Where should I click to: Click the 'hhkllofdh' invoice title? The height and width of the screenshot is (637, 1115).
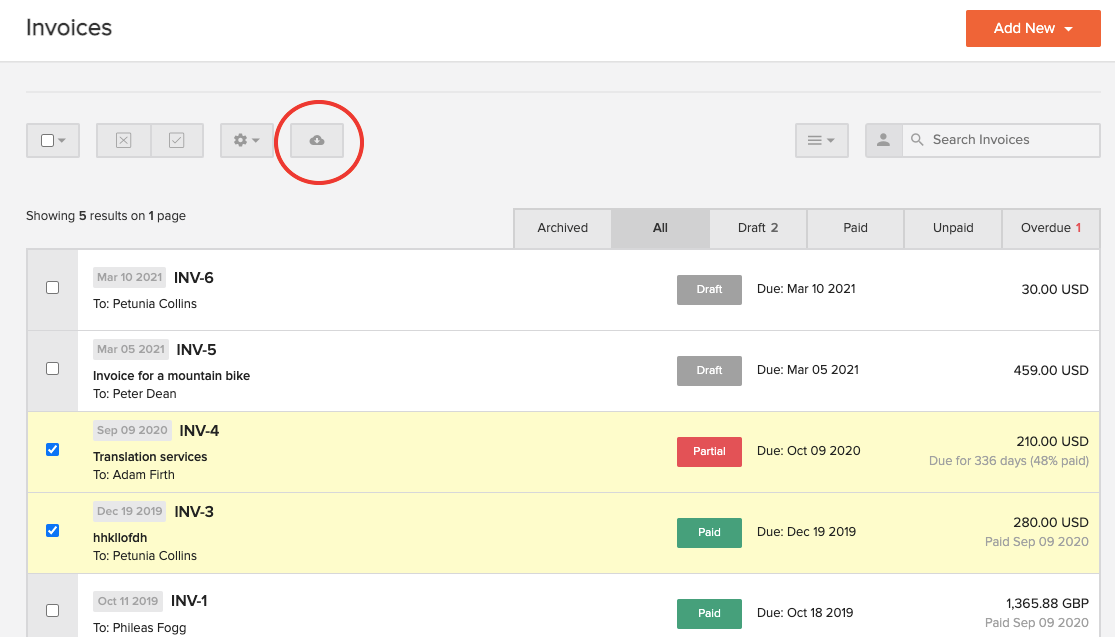120,538
